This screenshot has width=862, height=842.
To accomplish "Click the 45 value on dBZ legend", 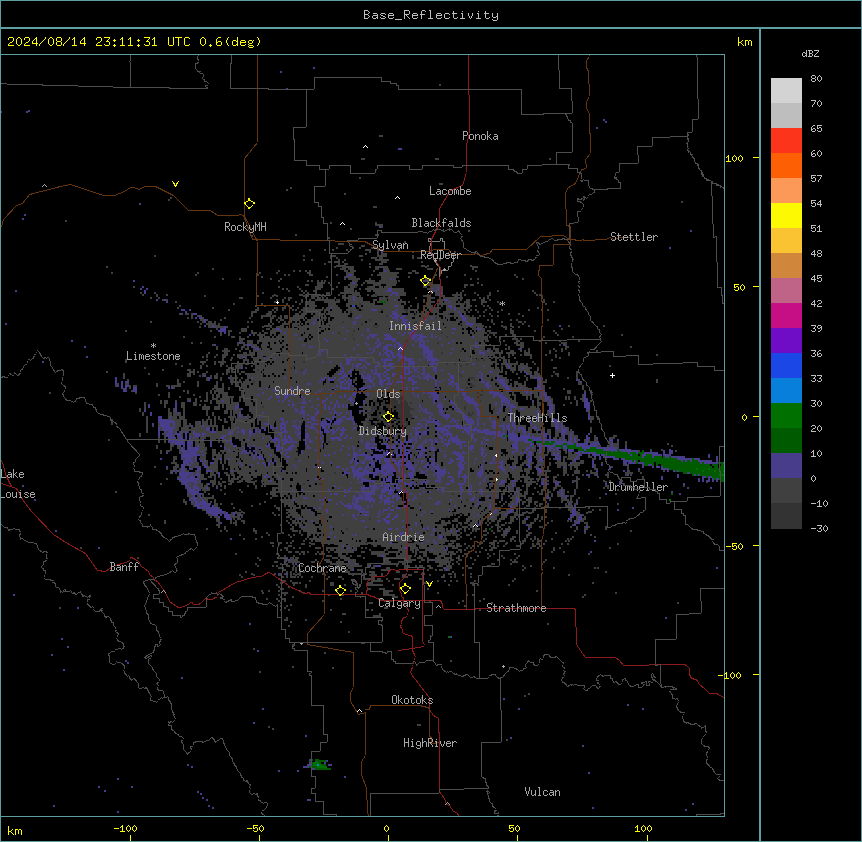I will point(816,279).
